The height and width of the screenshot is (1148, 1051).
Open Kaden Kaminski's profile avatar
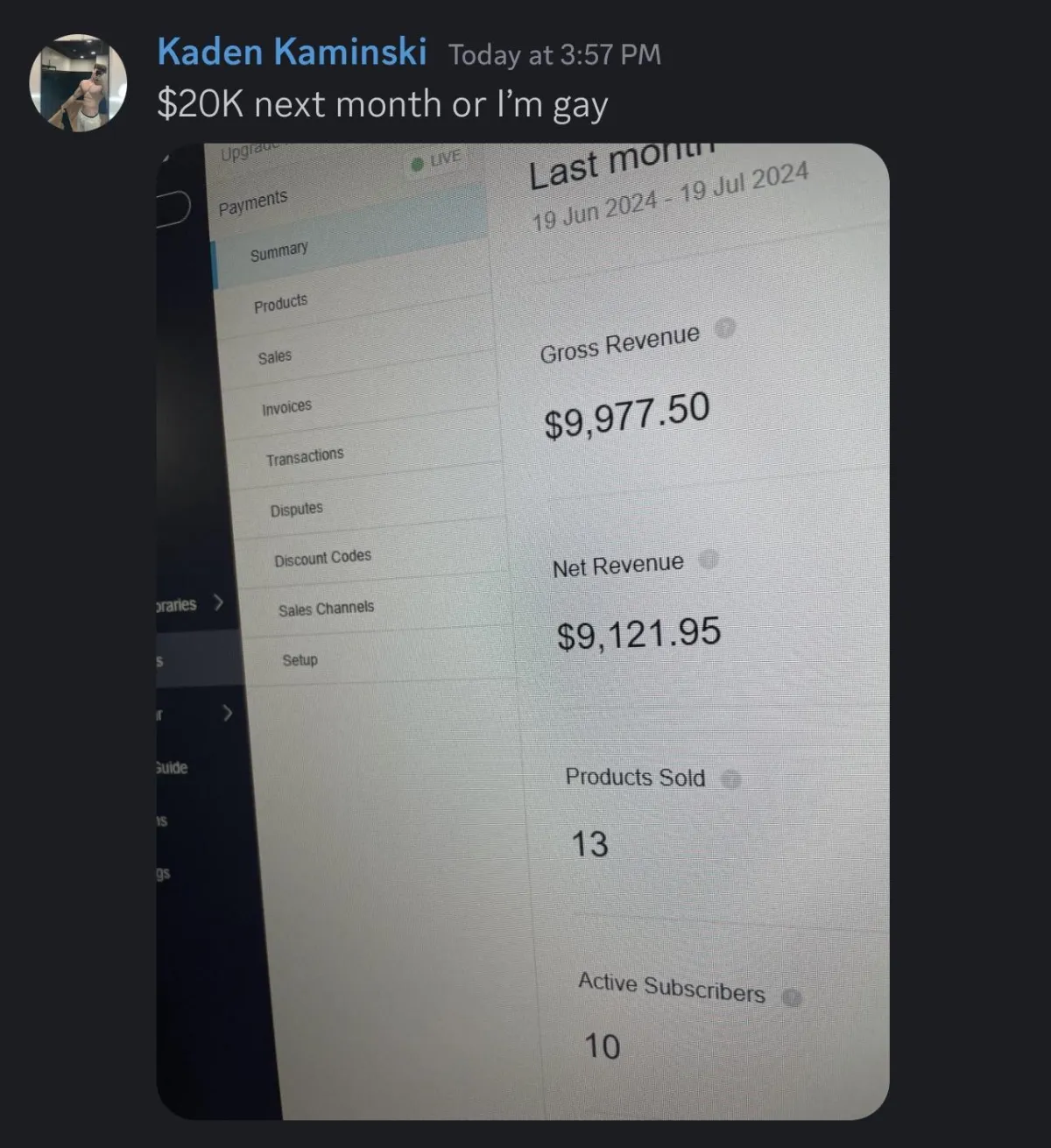coord(79,83)
